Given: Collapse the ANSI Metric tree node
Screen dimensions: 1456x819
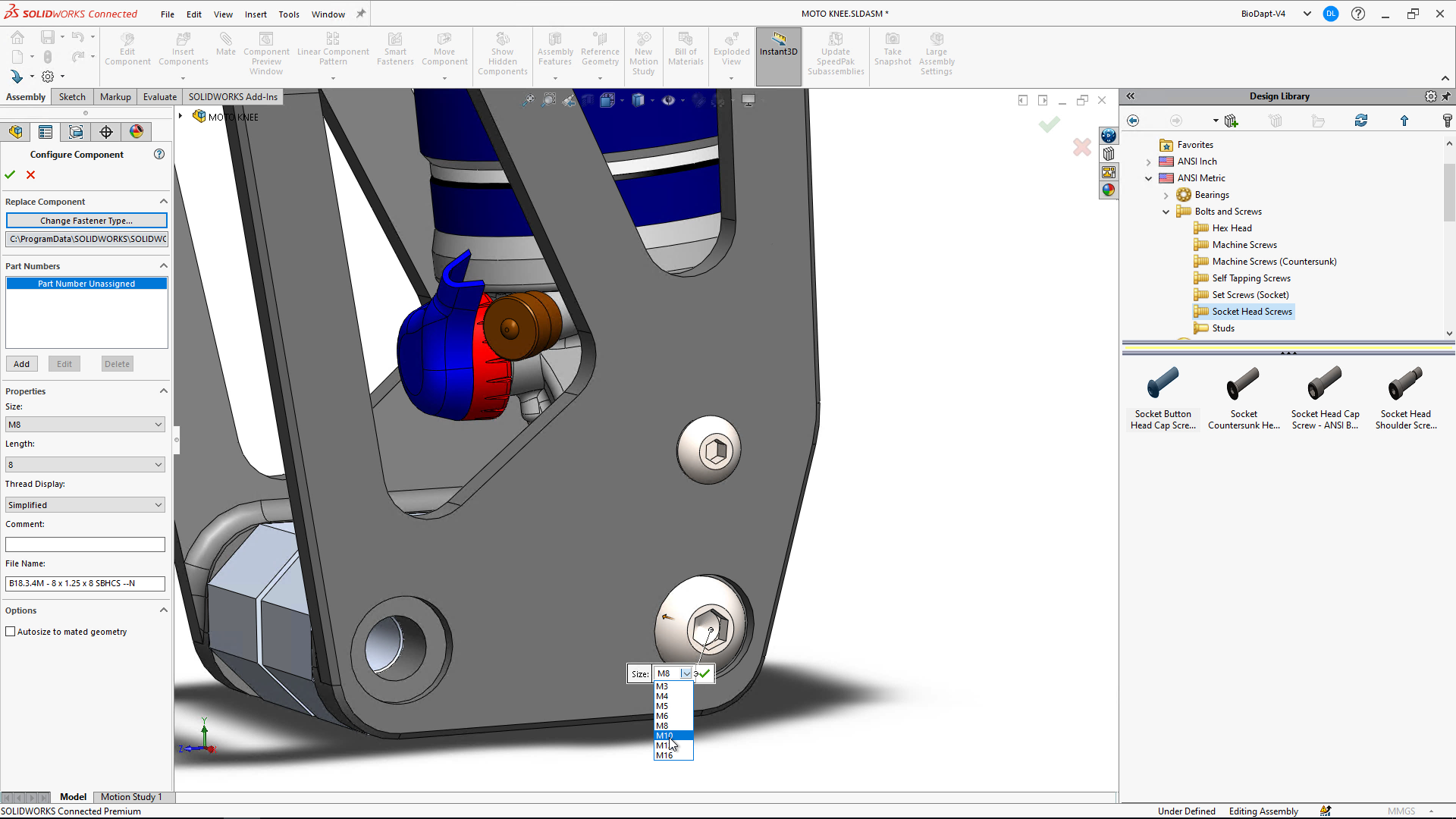Looking at the screenshot, I should tap(1150, 177).
